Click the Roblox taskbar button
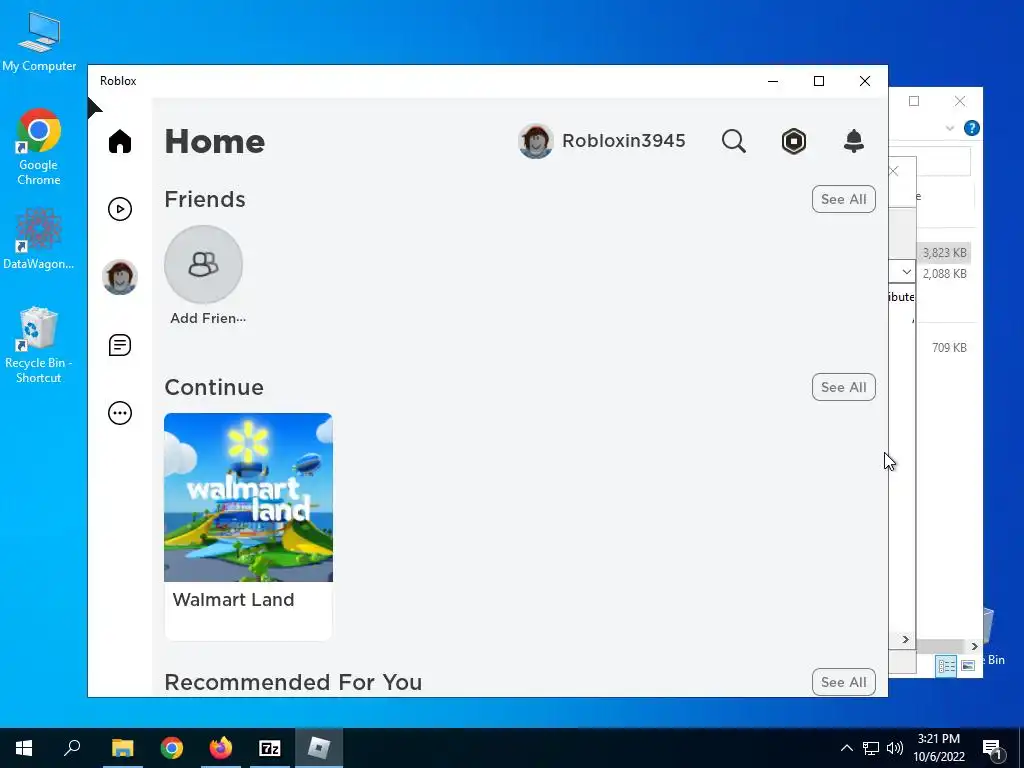The image size is (1024, 768). point(319,748)
